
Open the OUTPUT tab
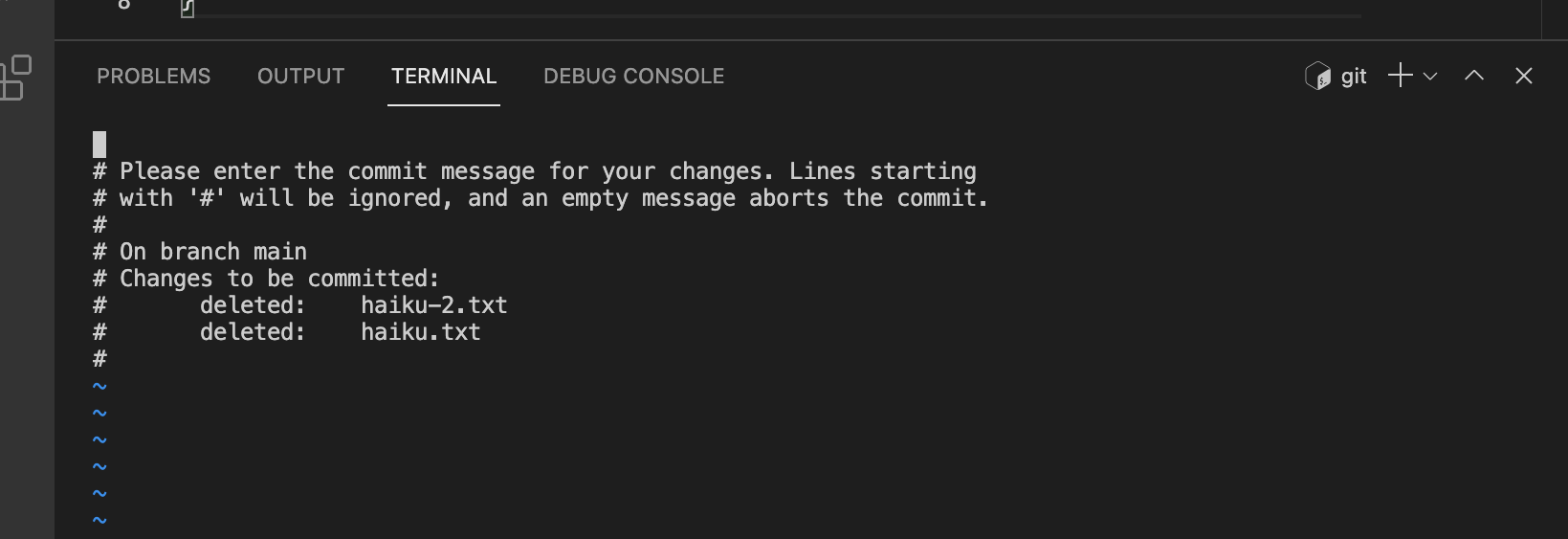(x=300, y=77)
